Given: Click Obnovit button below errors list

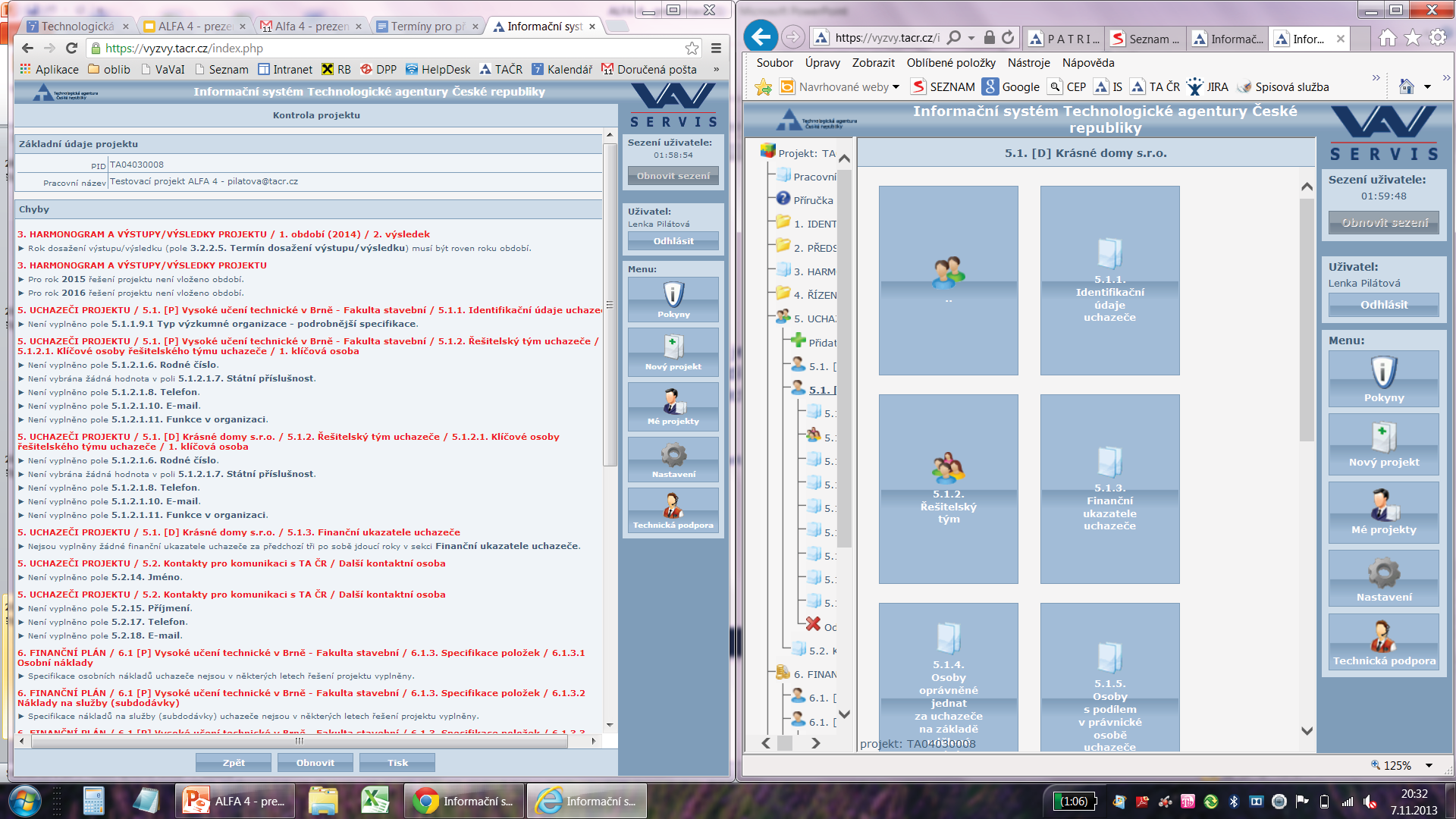Looking at the screenshot, I should [315, 763].
